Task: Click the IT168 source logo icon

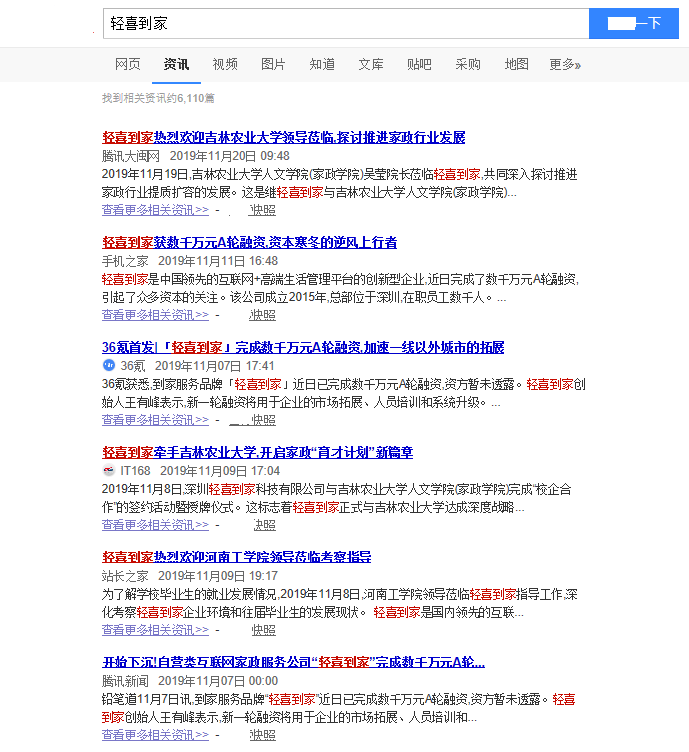Action: 109,471
